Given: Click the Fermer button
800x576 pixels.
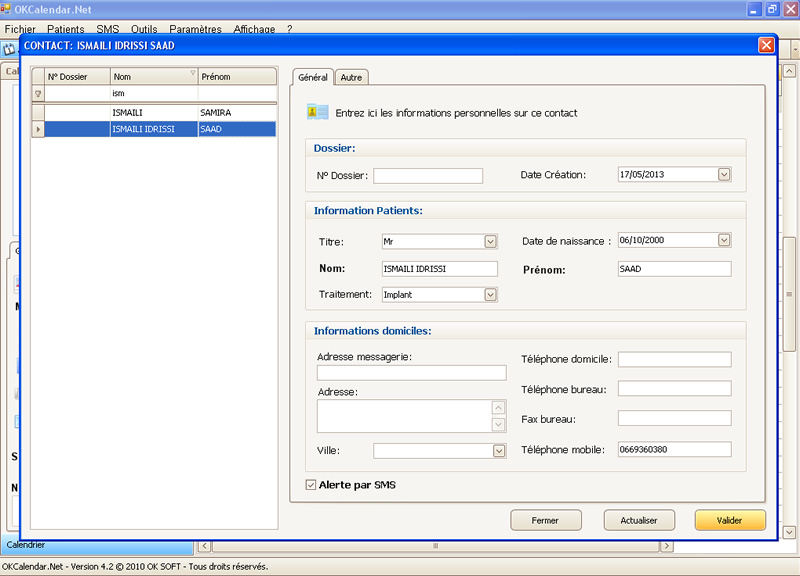Looking at the screenshot, I should click(x=545, y=520).
